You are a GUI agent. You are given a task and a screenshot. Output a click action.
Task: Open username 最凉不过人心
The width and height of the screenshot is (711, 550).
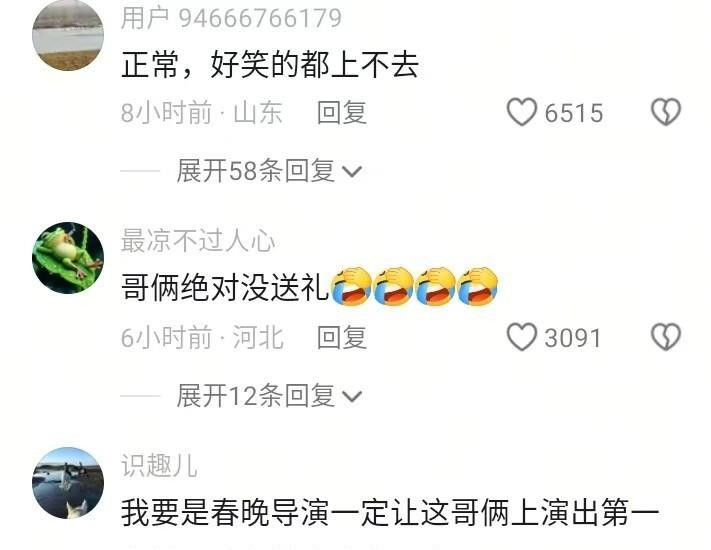(x=198, y=241)
